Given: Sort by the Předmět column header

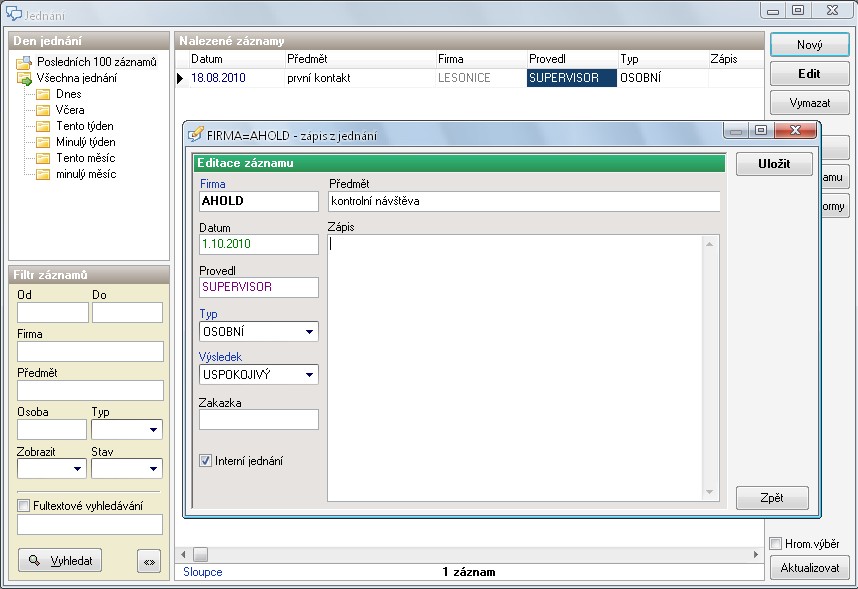Looking at the screenshot, I should [x=359, y=59].
